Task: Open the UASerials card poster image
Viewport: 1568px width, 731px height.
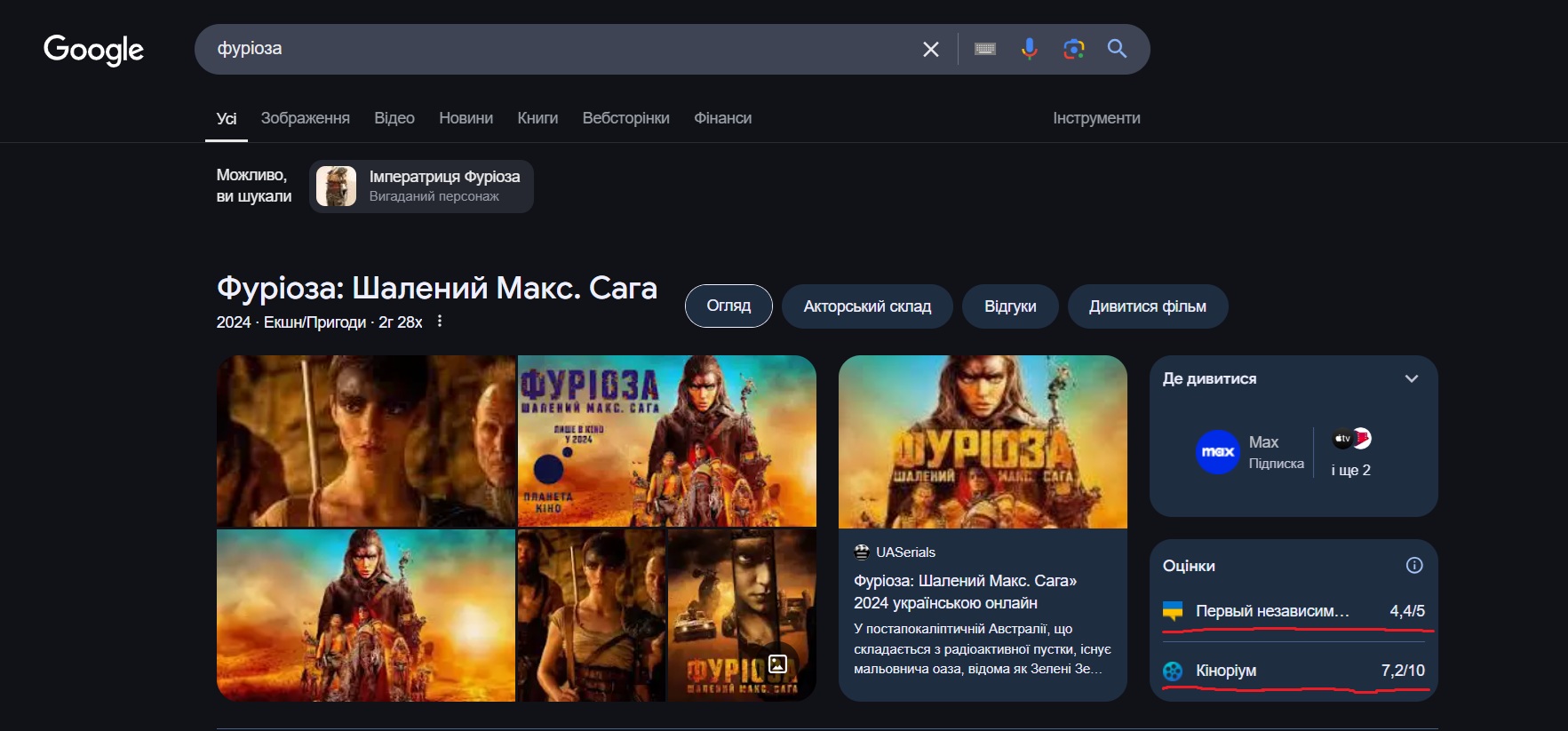Action: [983, 441]
